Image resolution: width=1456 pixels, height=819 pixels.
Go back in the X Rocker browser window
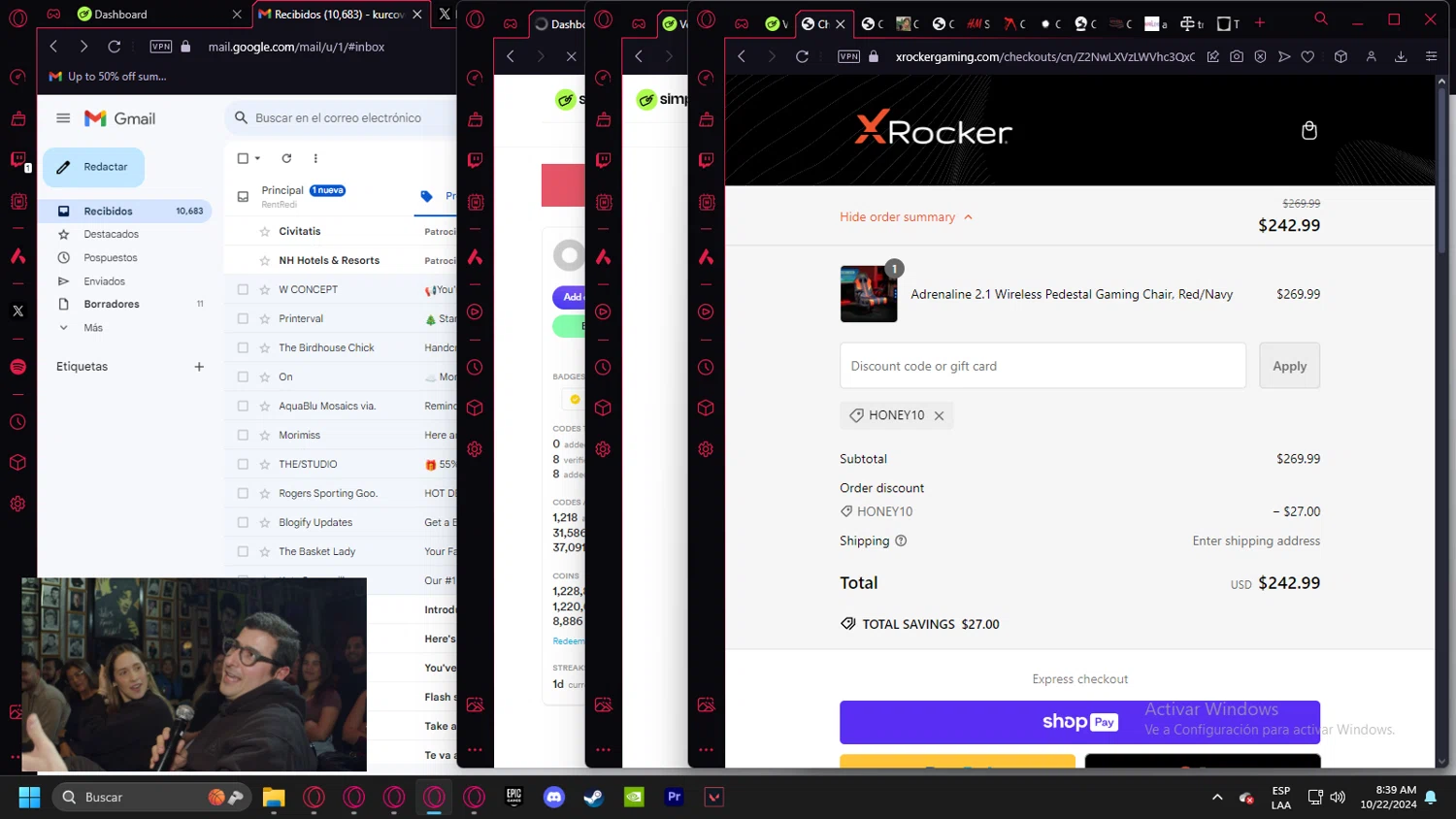742,56
